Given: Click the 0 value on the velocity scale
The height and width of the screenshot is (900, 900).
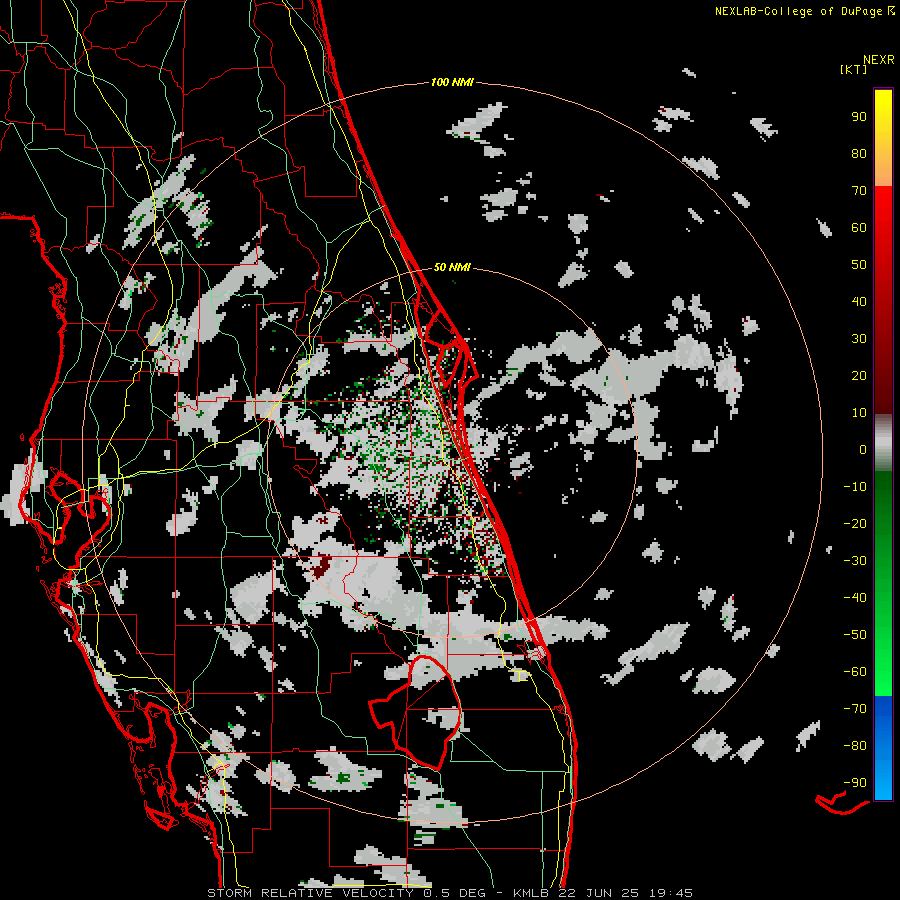Looking at the screenshot, I should click(863, 450).
